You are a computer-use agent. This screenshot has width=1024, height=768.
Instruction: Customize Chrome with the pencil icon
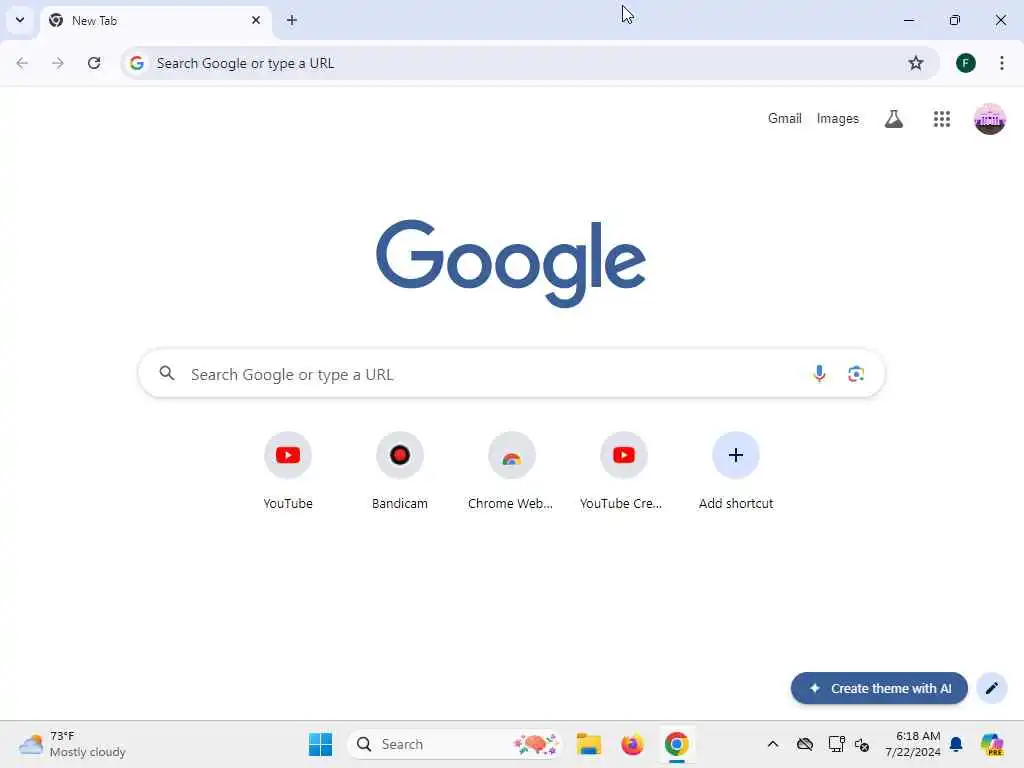[991, 688]
